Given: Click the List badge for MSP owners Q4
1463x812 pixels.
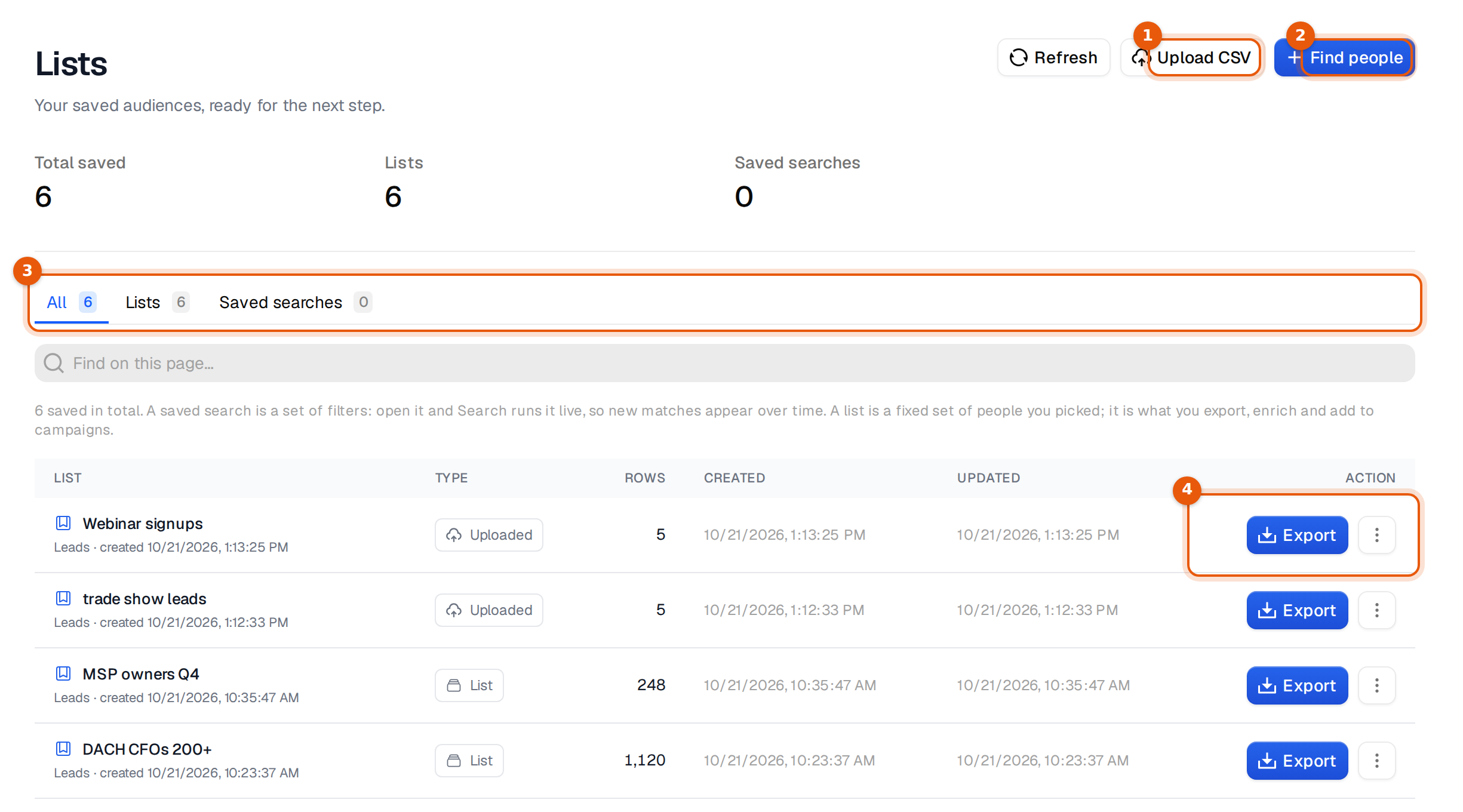Looking at the screenshot, I should [x=469, y=685].
